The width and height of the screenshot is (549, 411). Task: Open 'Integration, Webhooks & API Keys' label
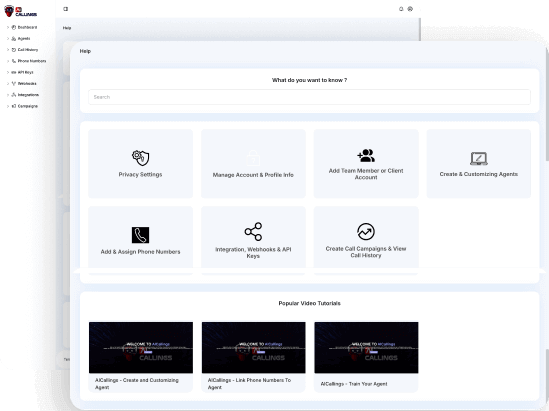[253, 252]
